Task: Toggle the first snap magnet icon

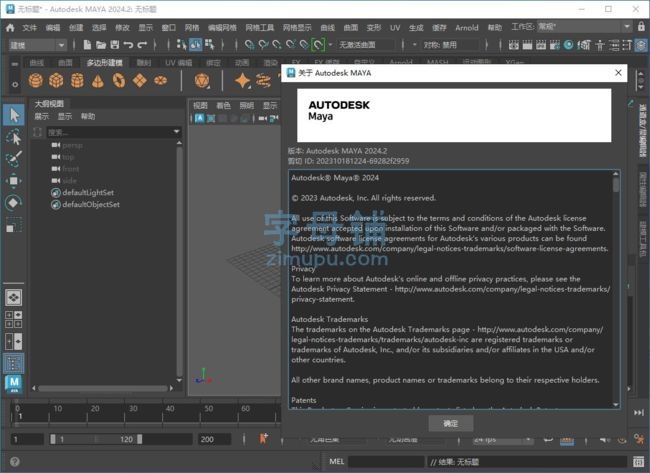Action: [249, 44]
